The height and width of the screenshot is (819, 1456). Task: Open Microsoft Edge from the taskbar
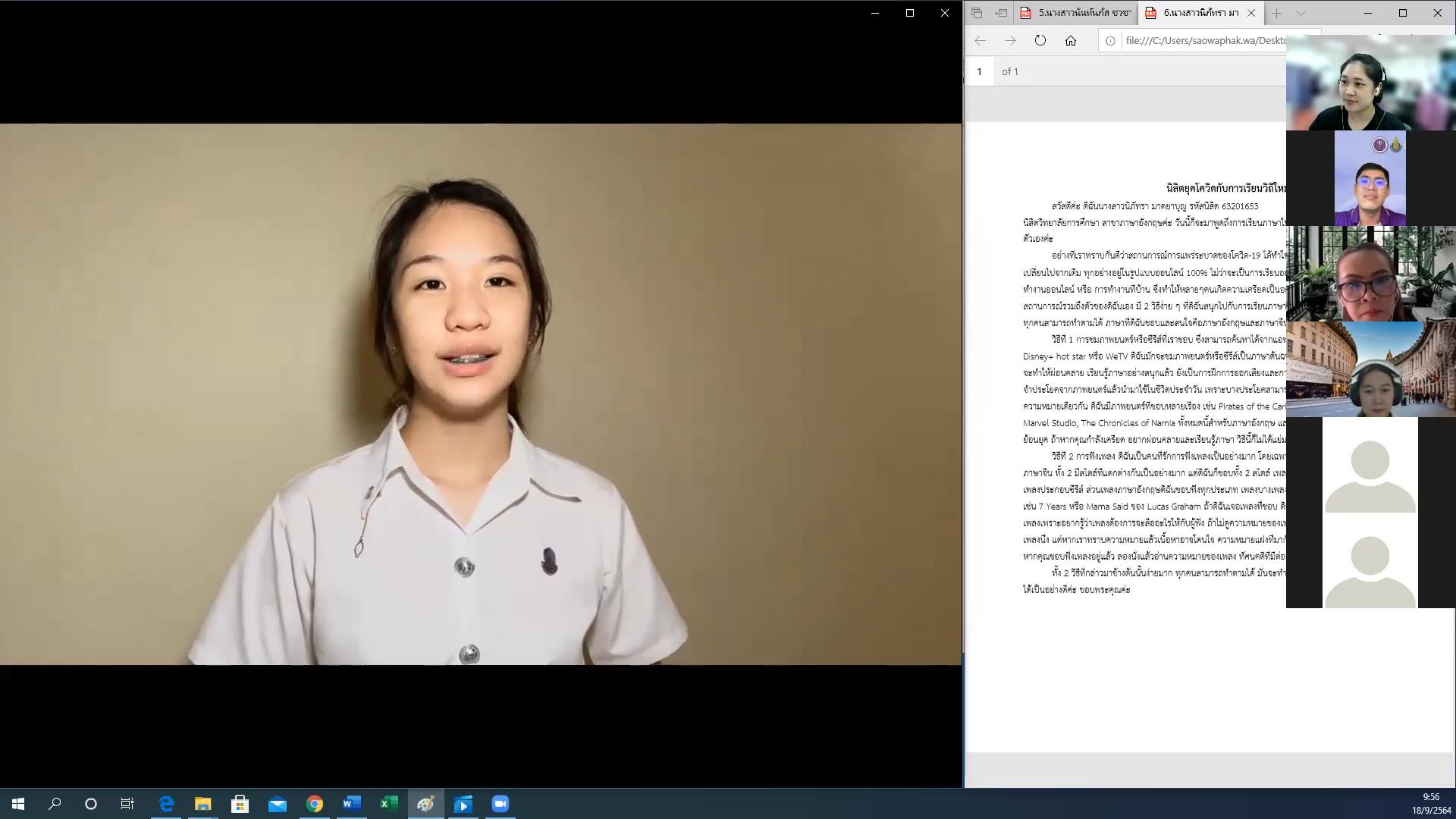pyautogui.click(x=165, y=804)
